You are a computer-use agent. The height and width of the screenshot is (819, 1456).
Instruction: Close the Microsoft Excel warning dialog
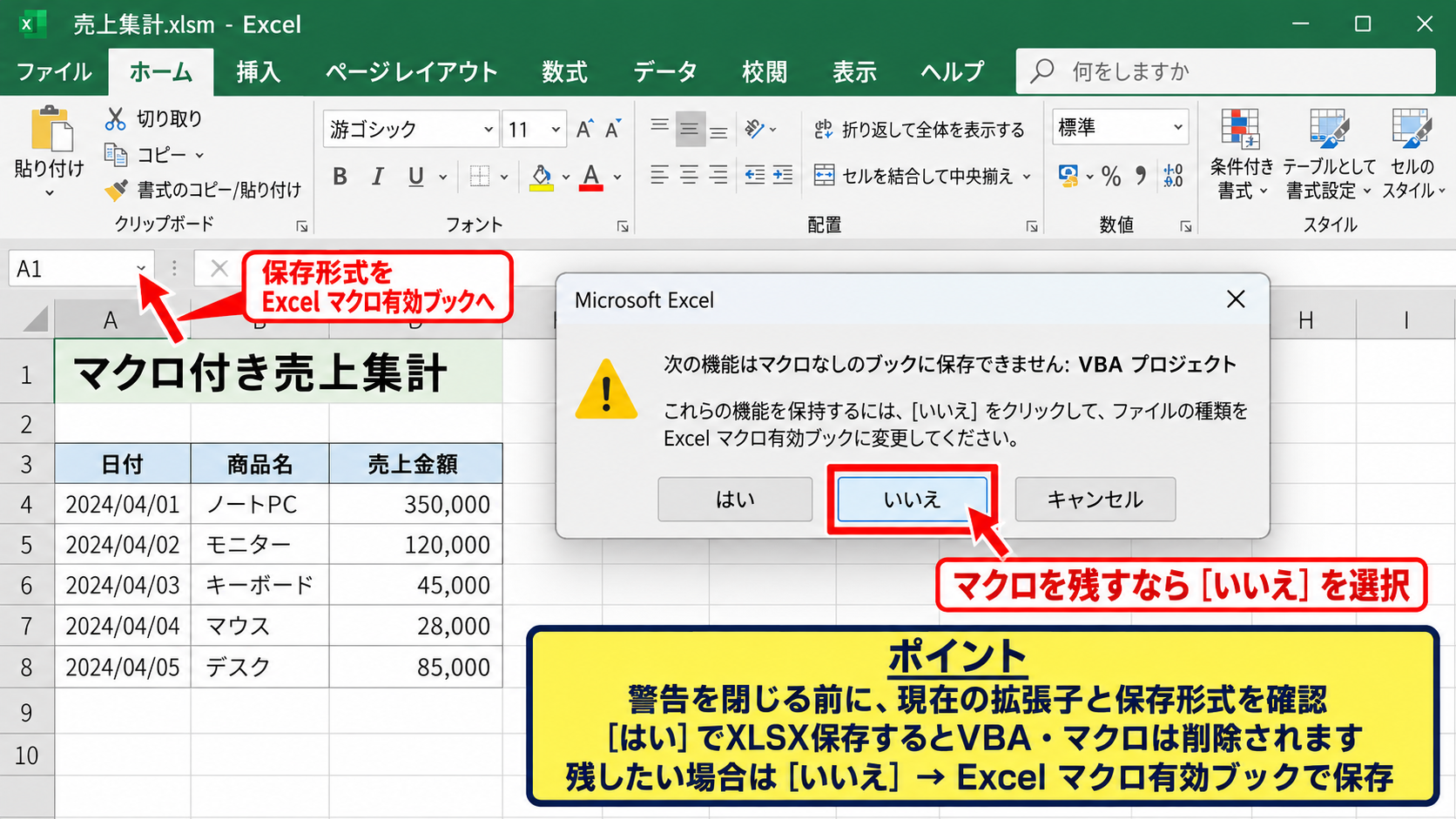(1236, 299)
